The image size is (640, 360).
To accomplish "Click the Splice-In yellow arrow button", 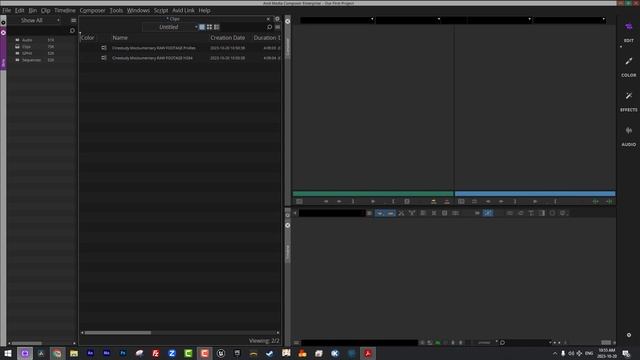I will [x=433, y=201].
